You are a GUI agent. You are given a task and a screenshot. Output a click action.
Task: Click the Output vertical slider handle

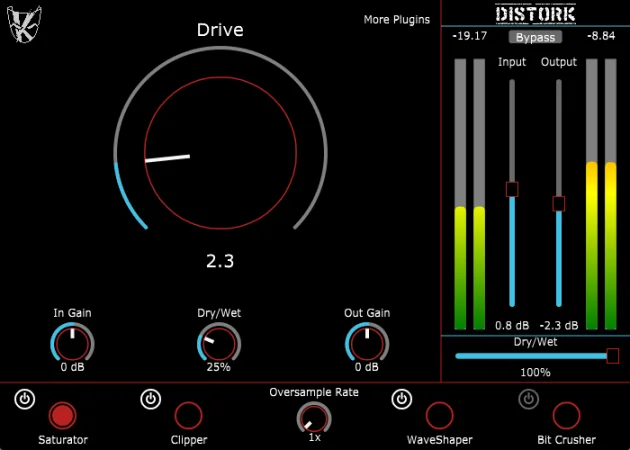tap(558, 204)
